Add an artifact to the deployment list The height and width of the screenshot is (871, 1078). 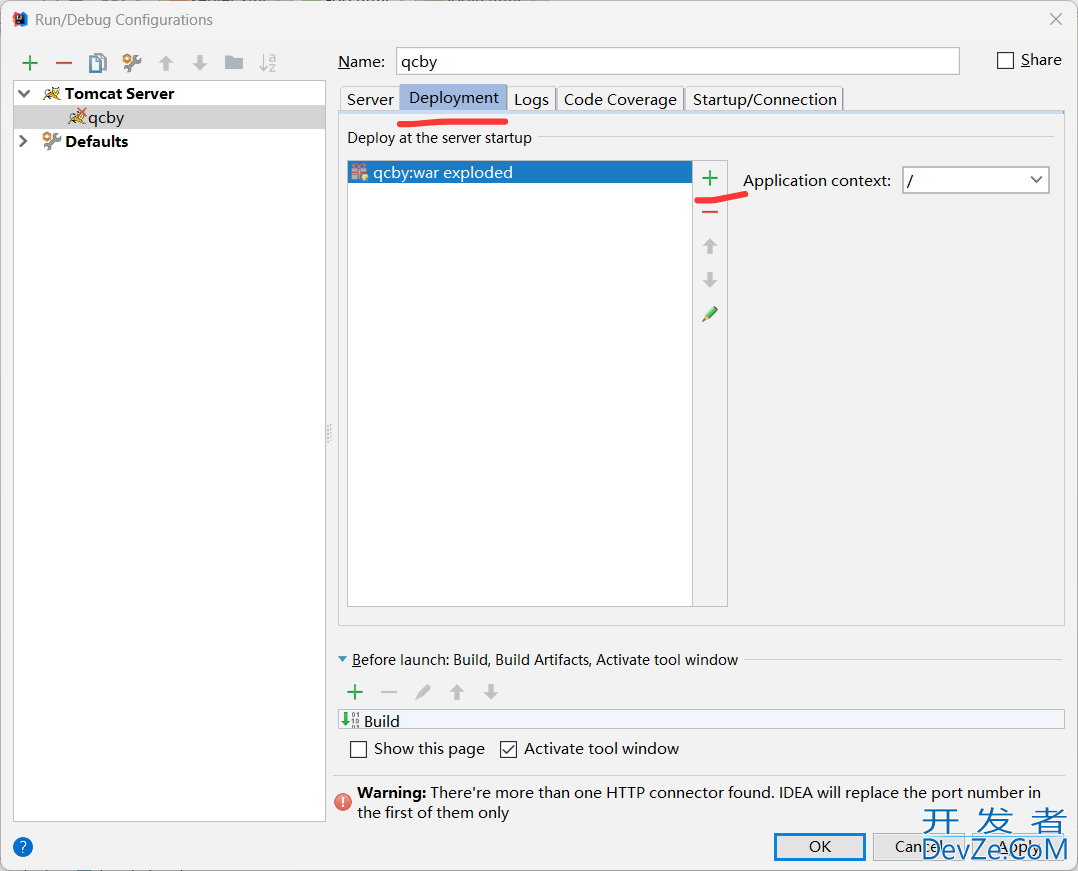point(710,179)
